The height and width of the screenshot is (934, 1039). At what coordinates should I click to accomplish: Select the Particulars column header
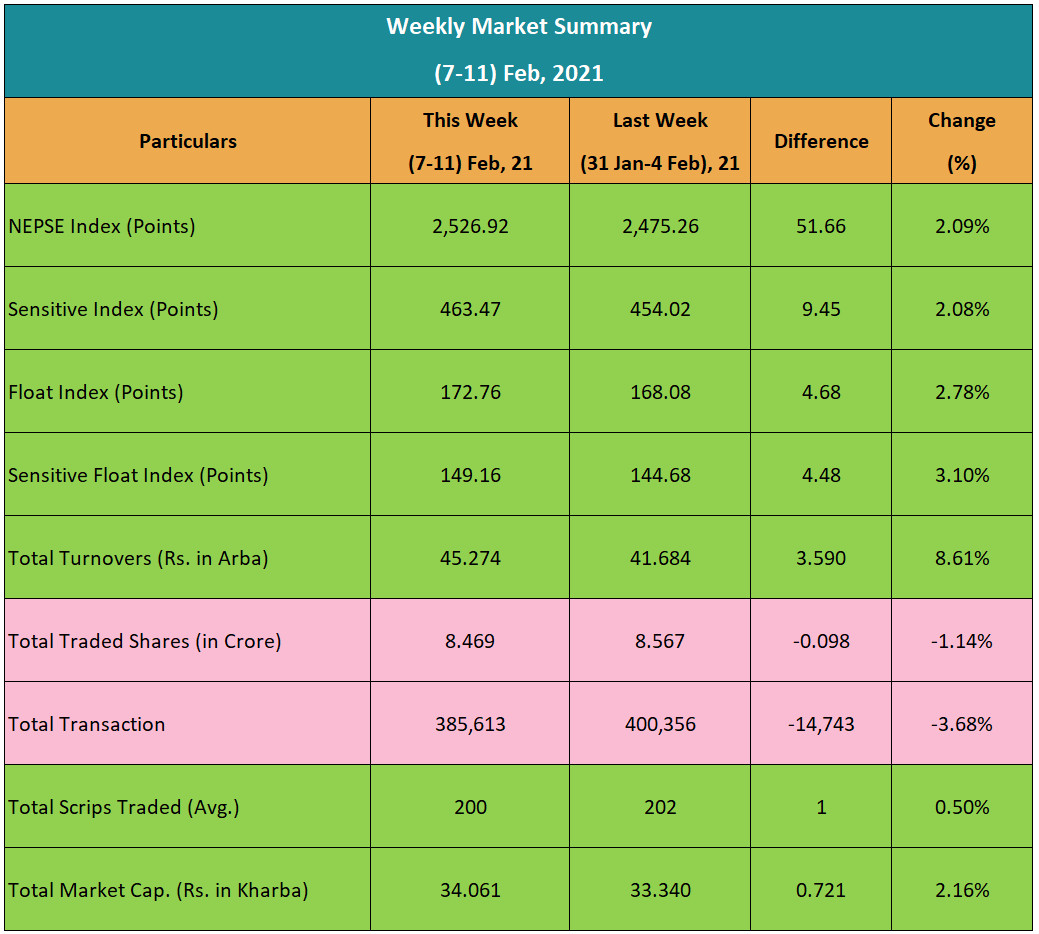click(x=188, y=141)
